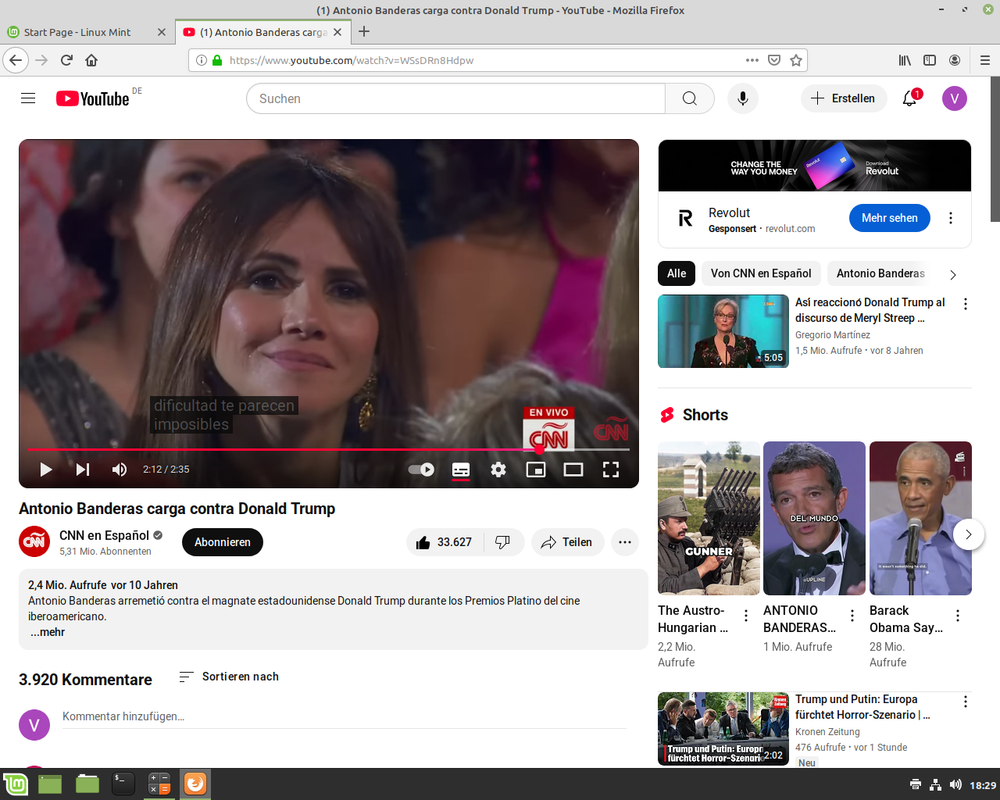Start voice search with the microphone
1000x800 pixels.
(x=742, y=98)
